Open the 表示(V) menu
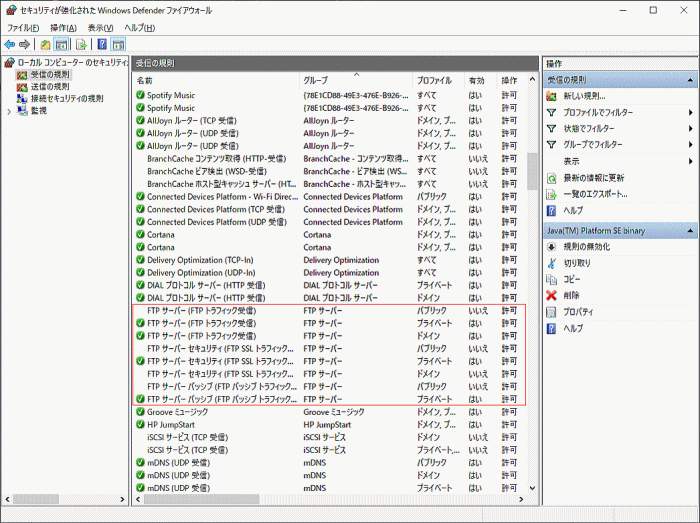 coord(100,28)
